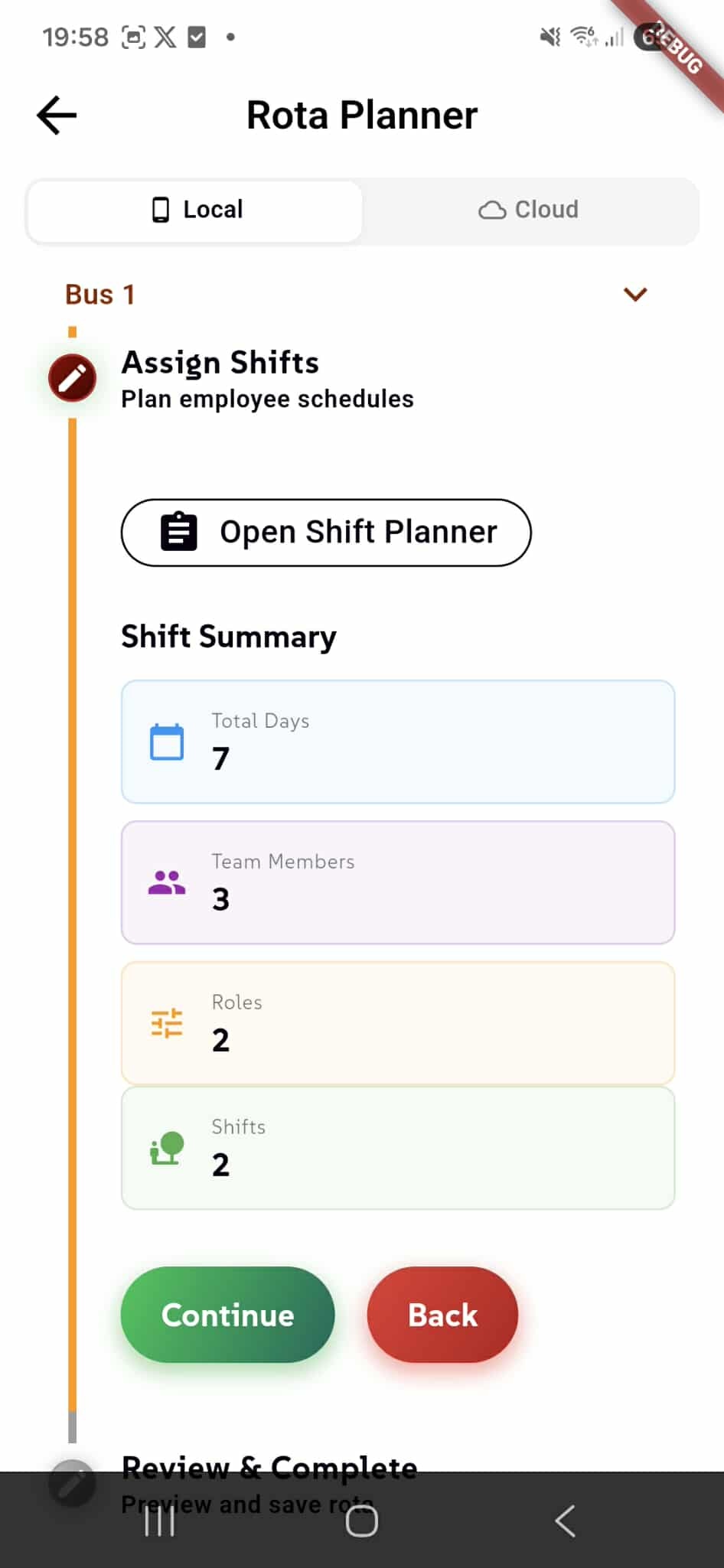Click the Assign Shifts pencil step icon
The height and width of the screenshot is (1568, 724).
[x=72, y=378]
